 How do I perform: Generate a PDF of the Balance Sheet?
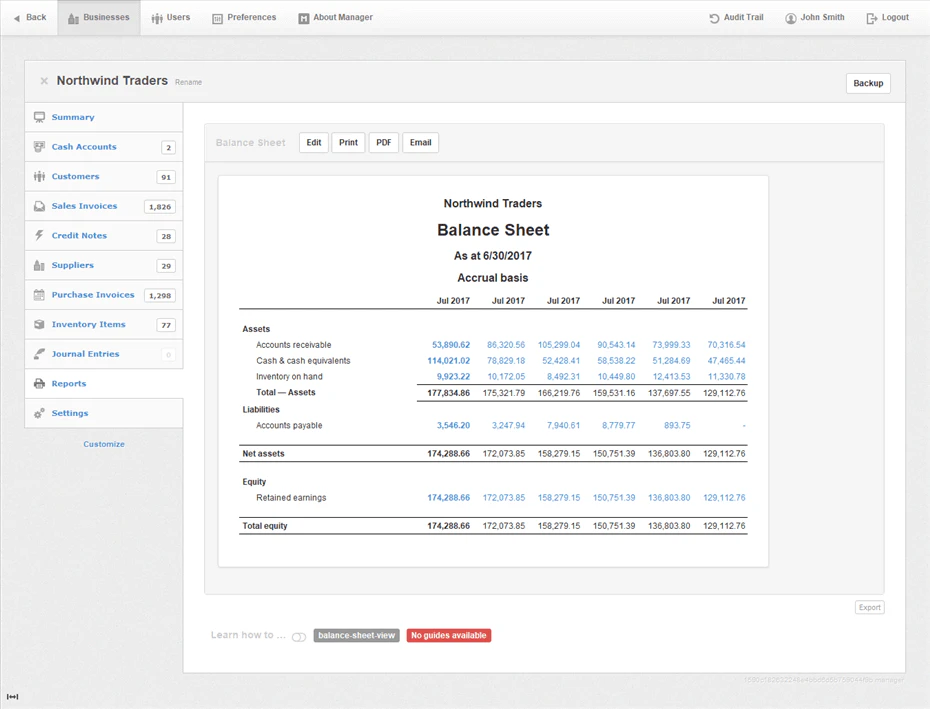coord(384,142)
